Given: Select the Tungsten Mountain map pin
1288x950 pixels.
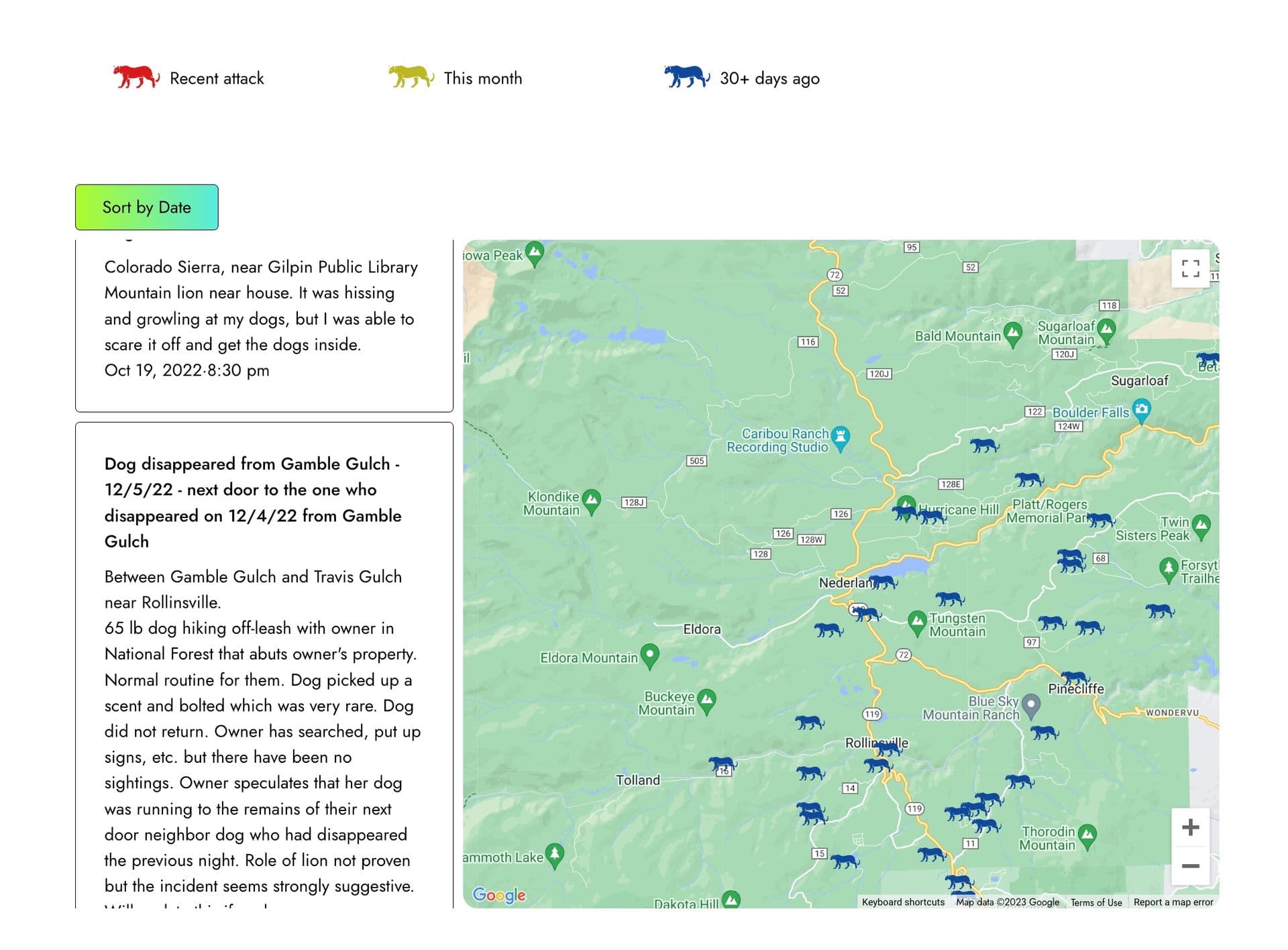Looking at the screenshot, I should tap(916, 621).
